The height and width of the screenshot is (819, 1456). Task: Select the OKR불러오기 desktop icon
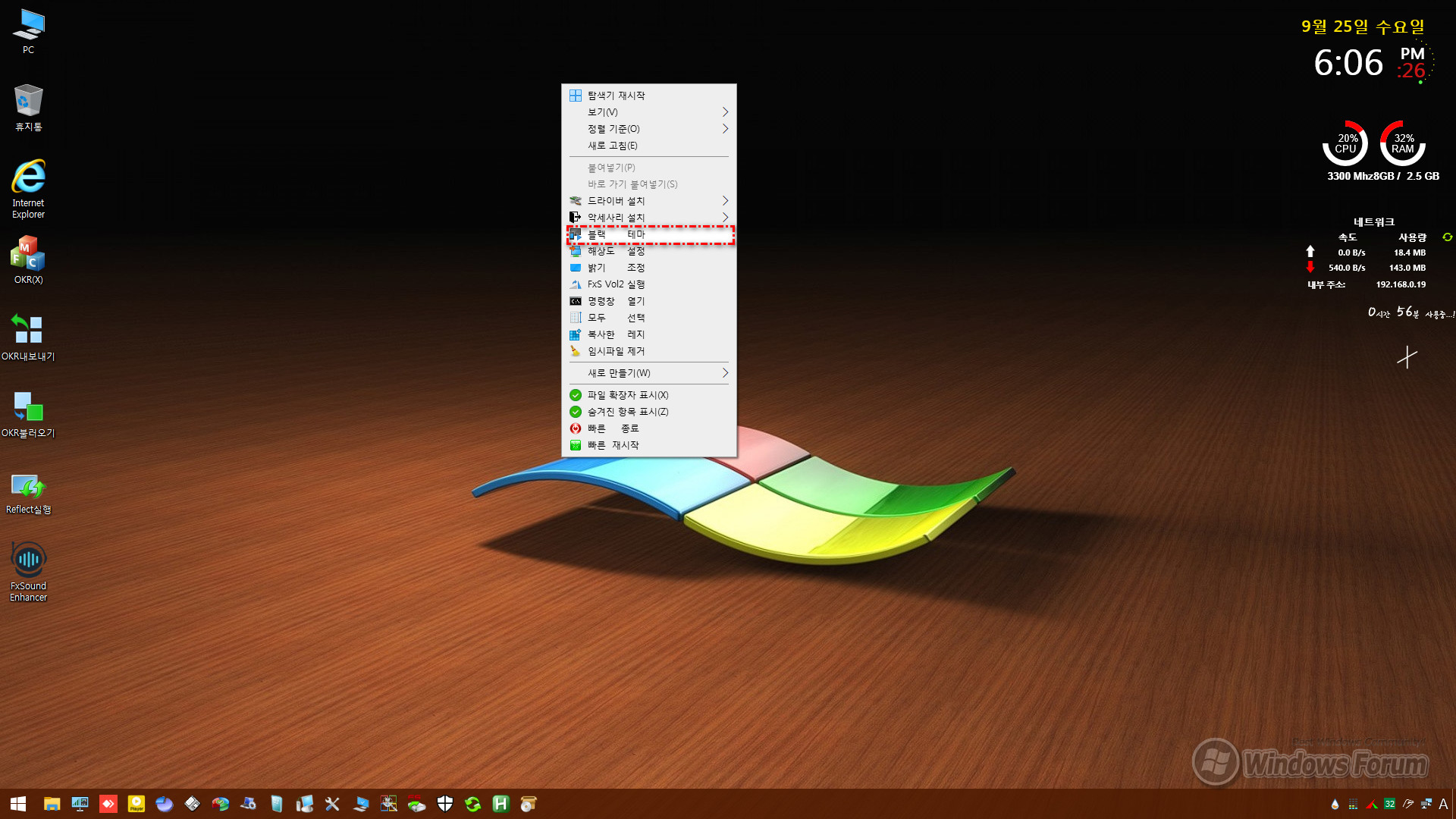[28, 414]
